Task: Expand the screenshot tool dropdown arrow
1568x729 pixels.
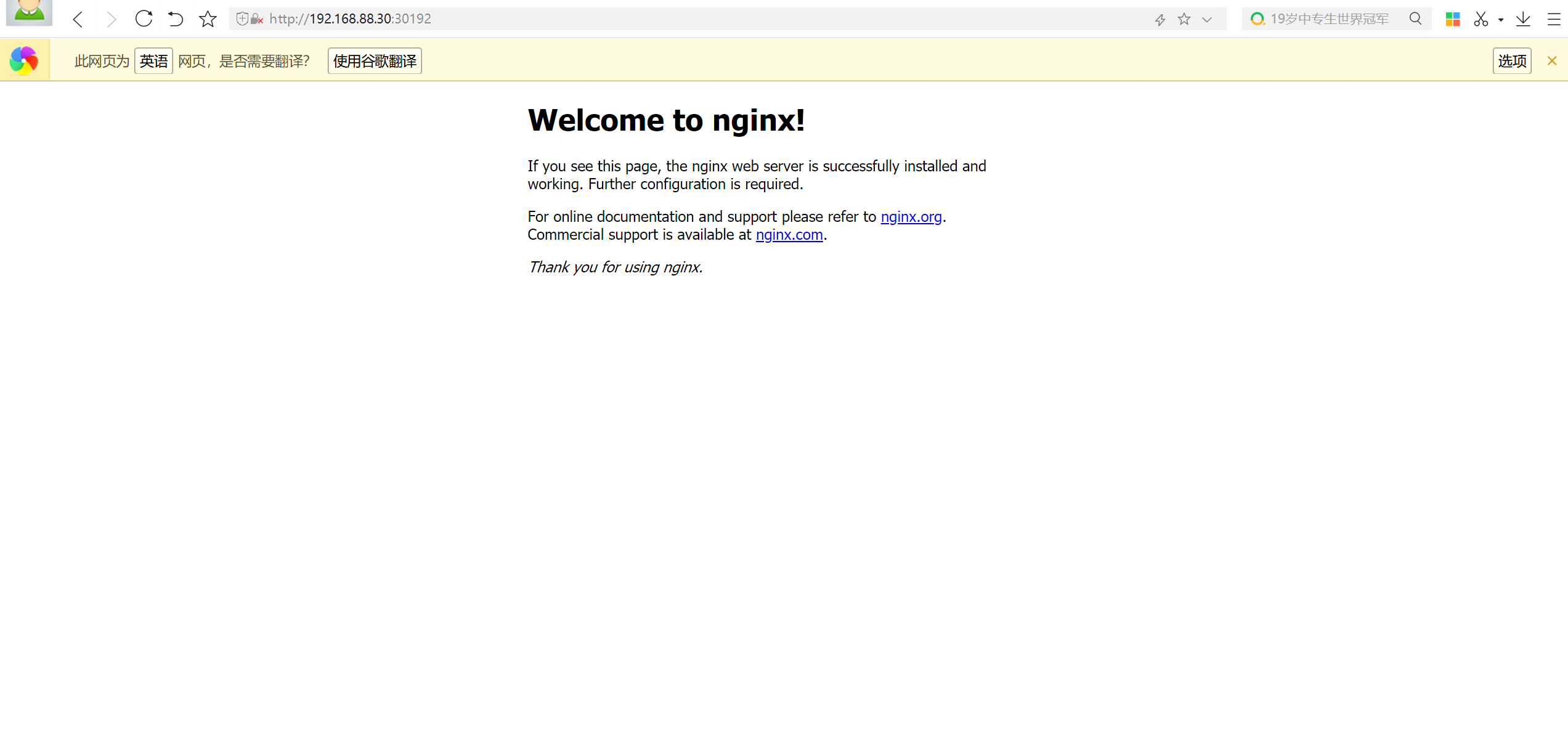Action: 1501,20
